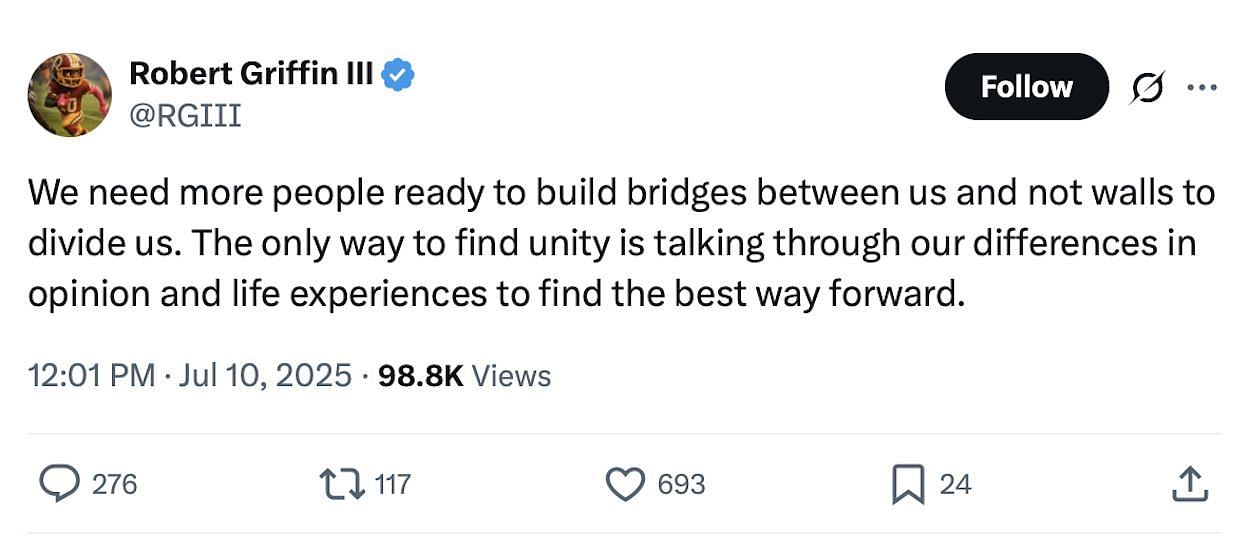Click the 276 replies count
This screenshot has height=534, width=1250.
click(x=114, y=484)
